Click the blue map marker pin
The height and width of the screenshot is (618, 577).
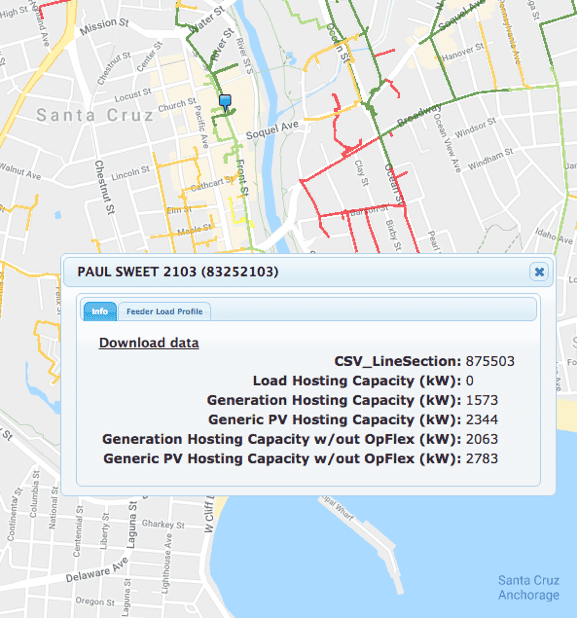coord(225,102)
